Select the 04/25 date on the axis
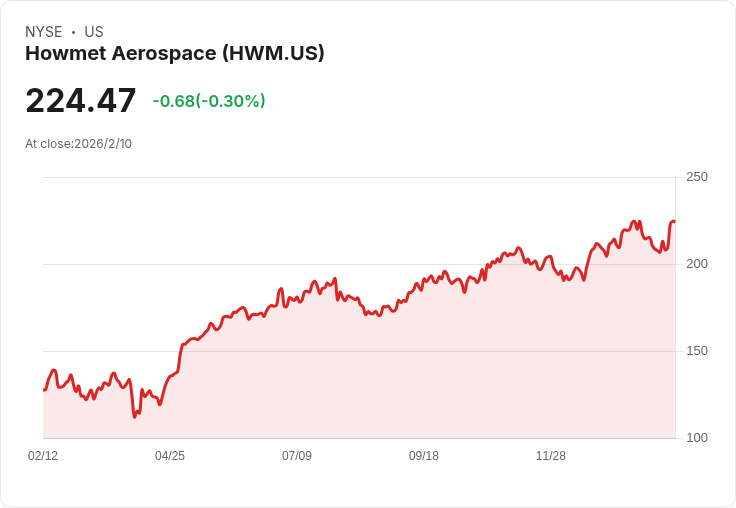This screenshot has width=736, height=508. click(x=170, y=456)
